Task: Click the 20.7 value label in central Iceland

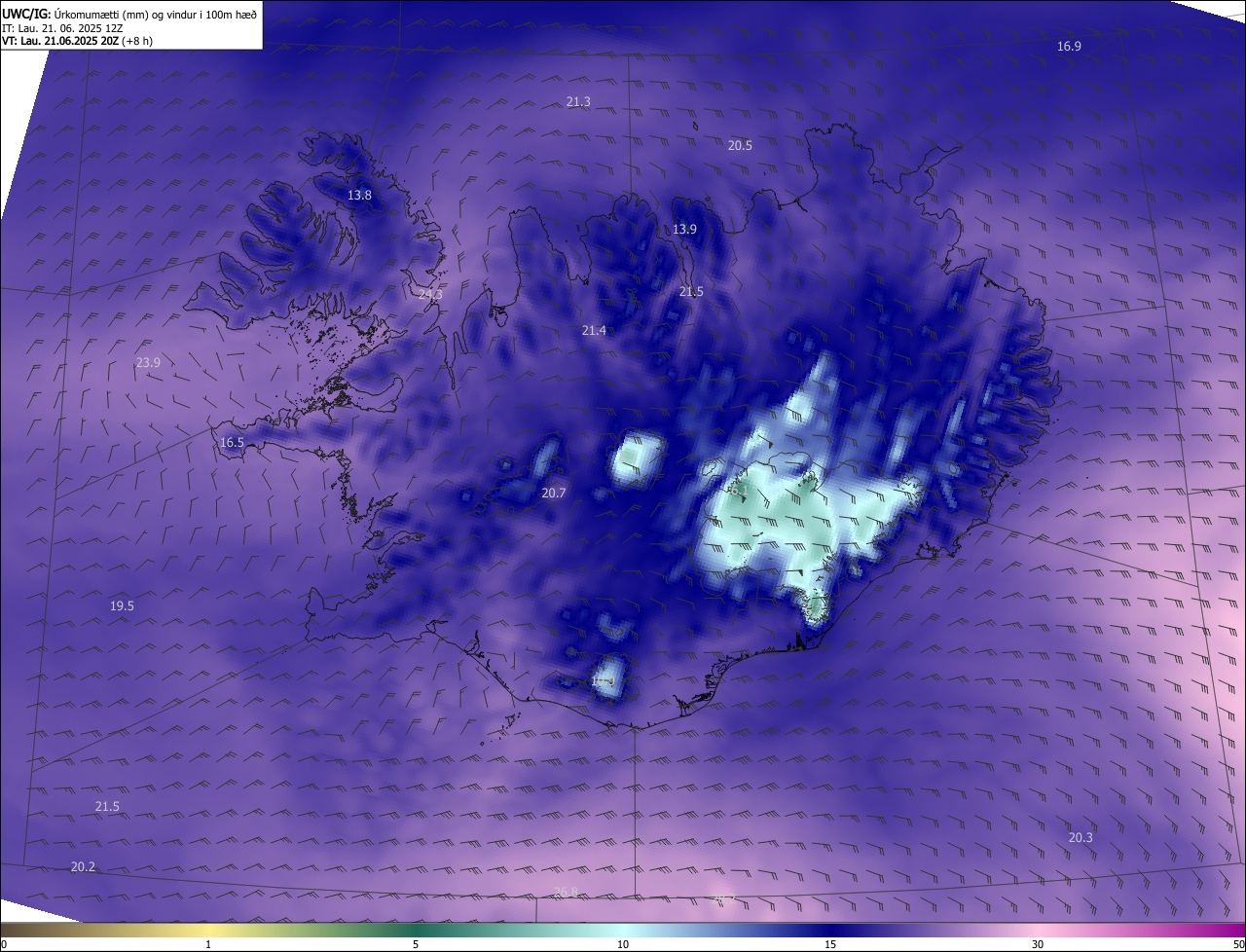Action: 553,494
